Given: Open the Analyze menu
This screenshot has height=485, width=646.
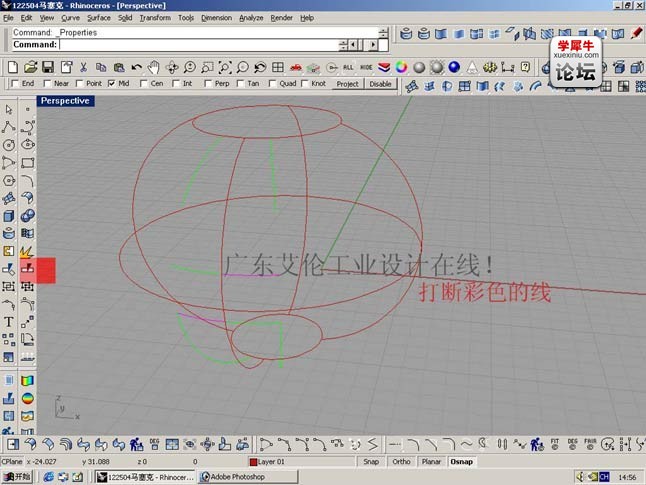Looking at the screenshot, I should click(251, 18).
